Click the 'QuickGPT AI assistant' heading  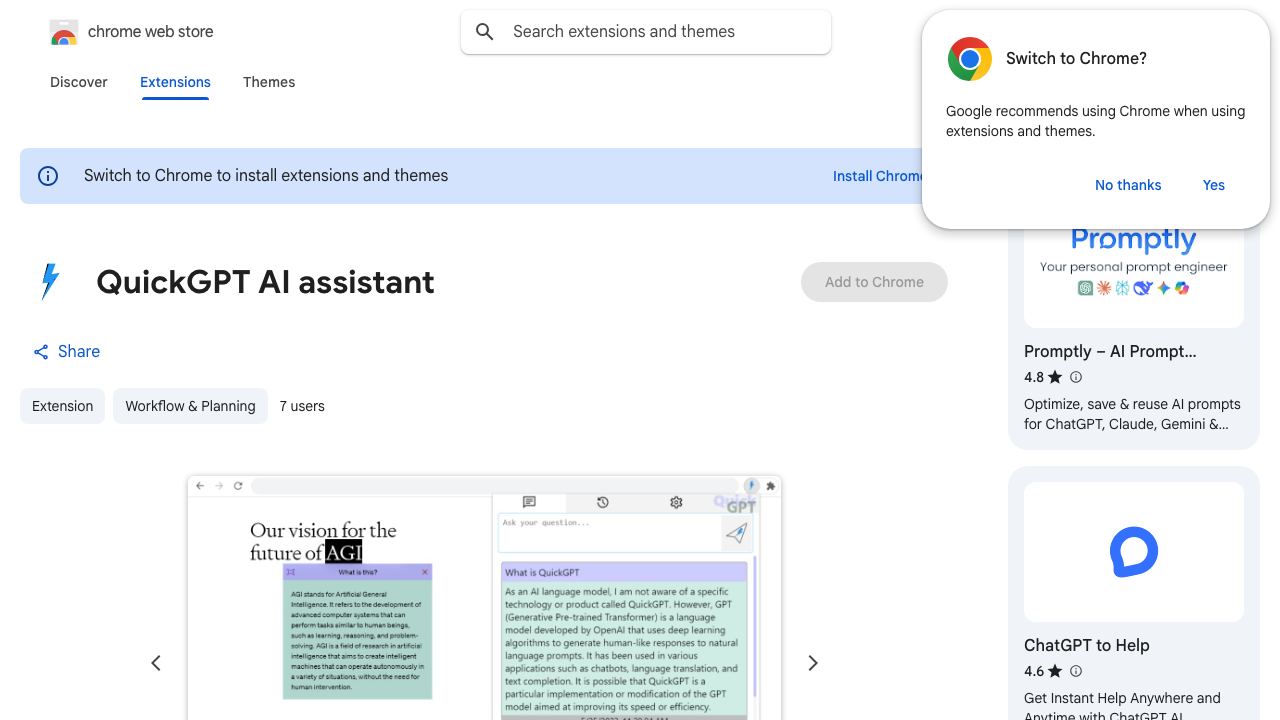265,283
